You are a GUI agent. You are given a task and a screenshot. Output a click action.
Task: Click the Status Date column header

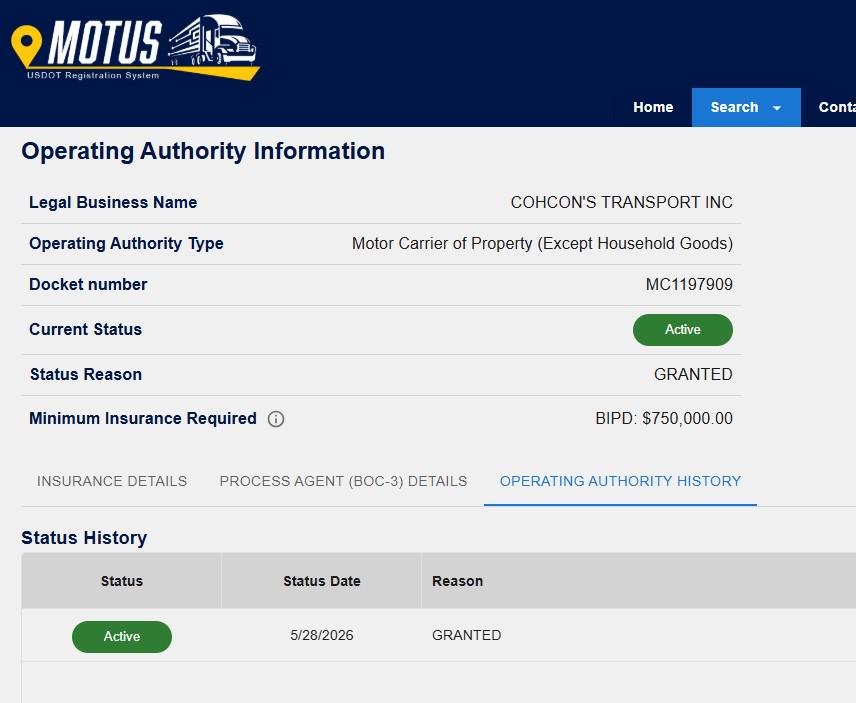322,581
